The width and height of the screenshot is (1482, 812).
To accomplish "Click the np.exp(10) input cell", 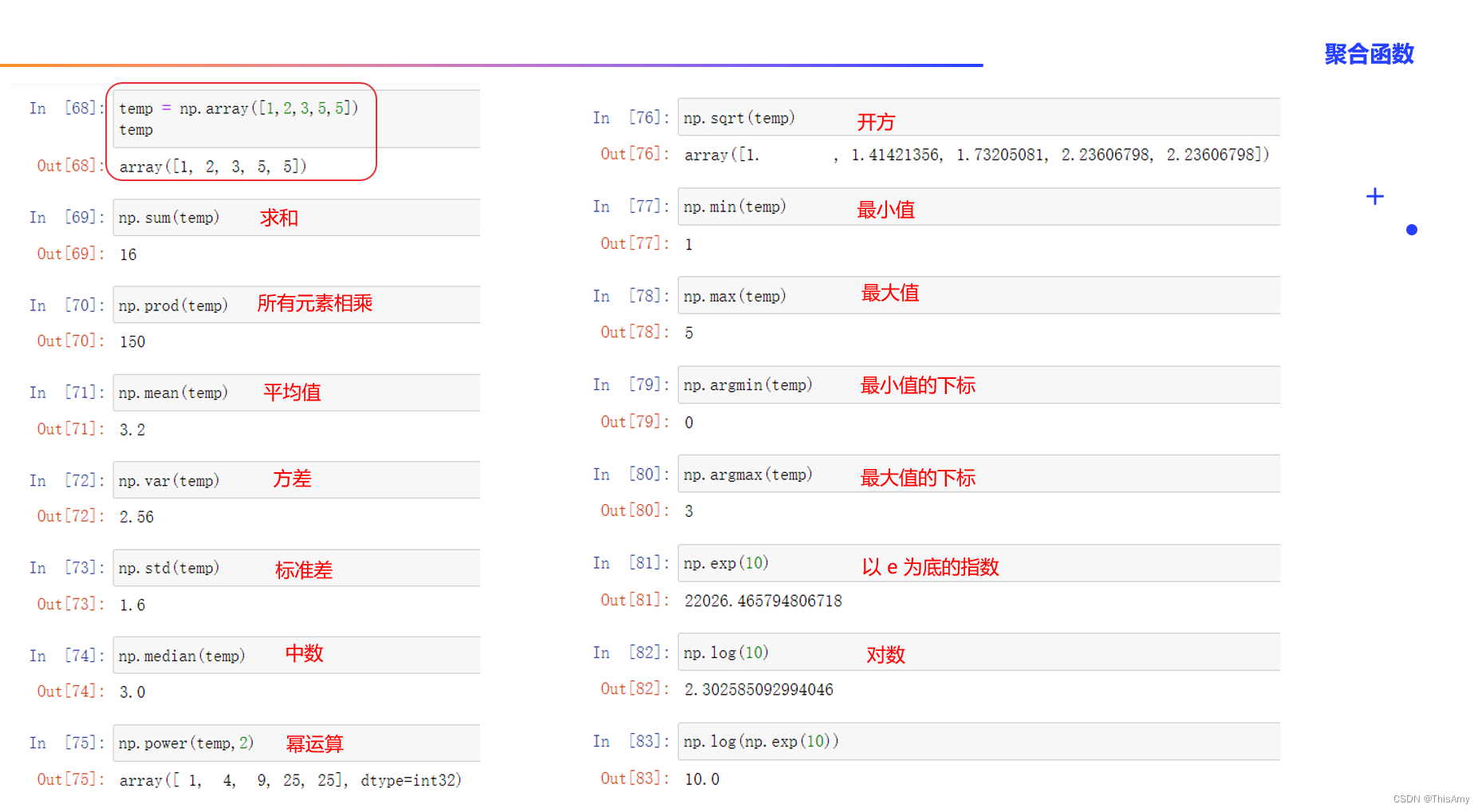I will [979, 563].
